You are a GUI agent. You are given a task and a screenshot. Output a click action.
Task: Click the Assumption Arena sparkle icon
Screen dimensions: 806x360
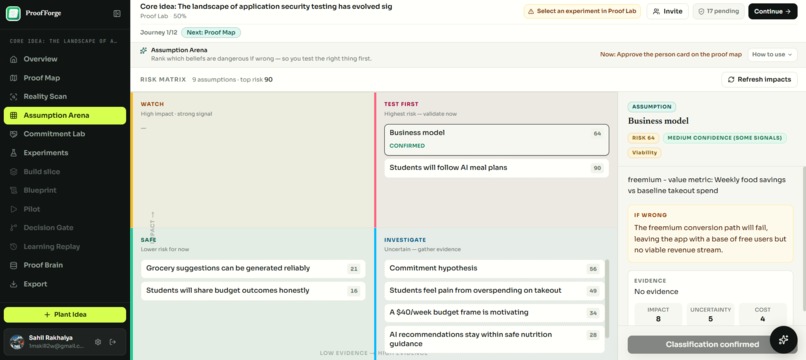(143, 50)
